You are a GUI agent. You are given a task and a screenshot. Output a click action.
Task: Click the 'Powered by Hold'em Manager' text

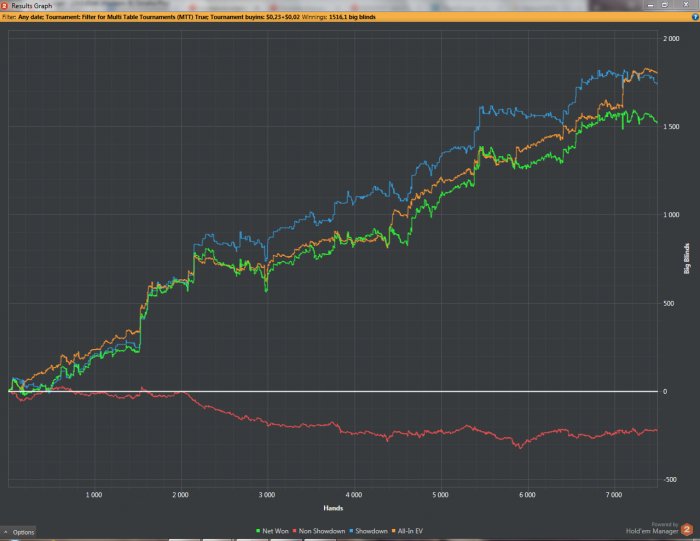(x=652, y=528)
